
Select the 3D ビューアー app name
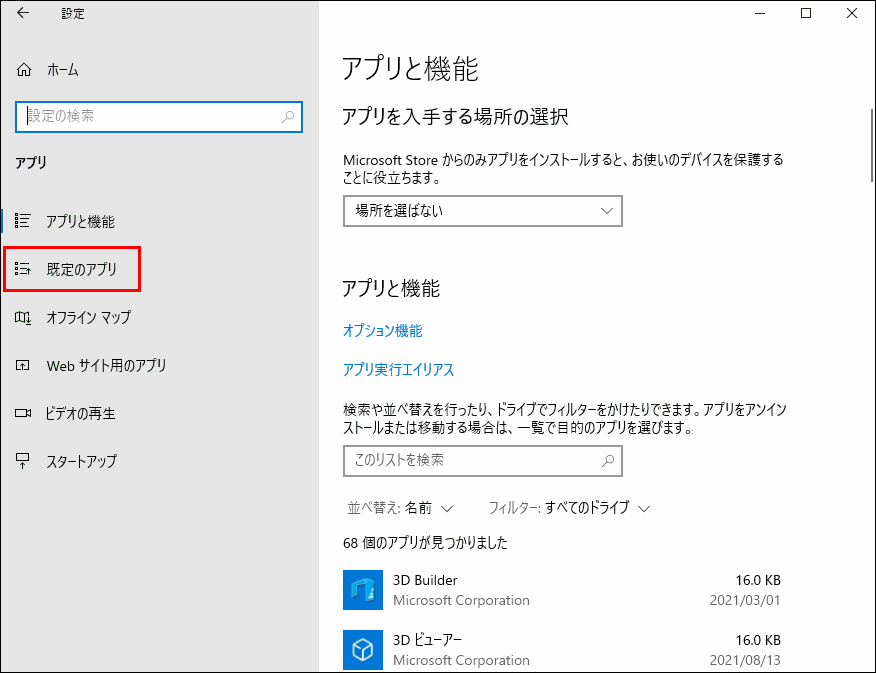427,640
